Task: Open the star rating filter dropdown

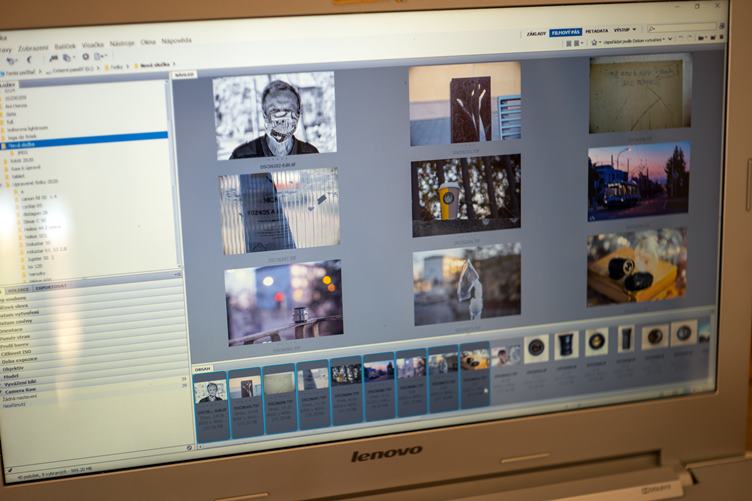Action: [x=596, y=42]
